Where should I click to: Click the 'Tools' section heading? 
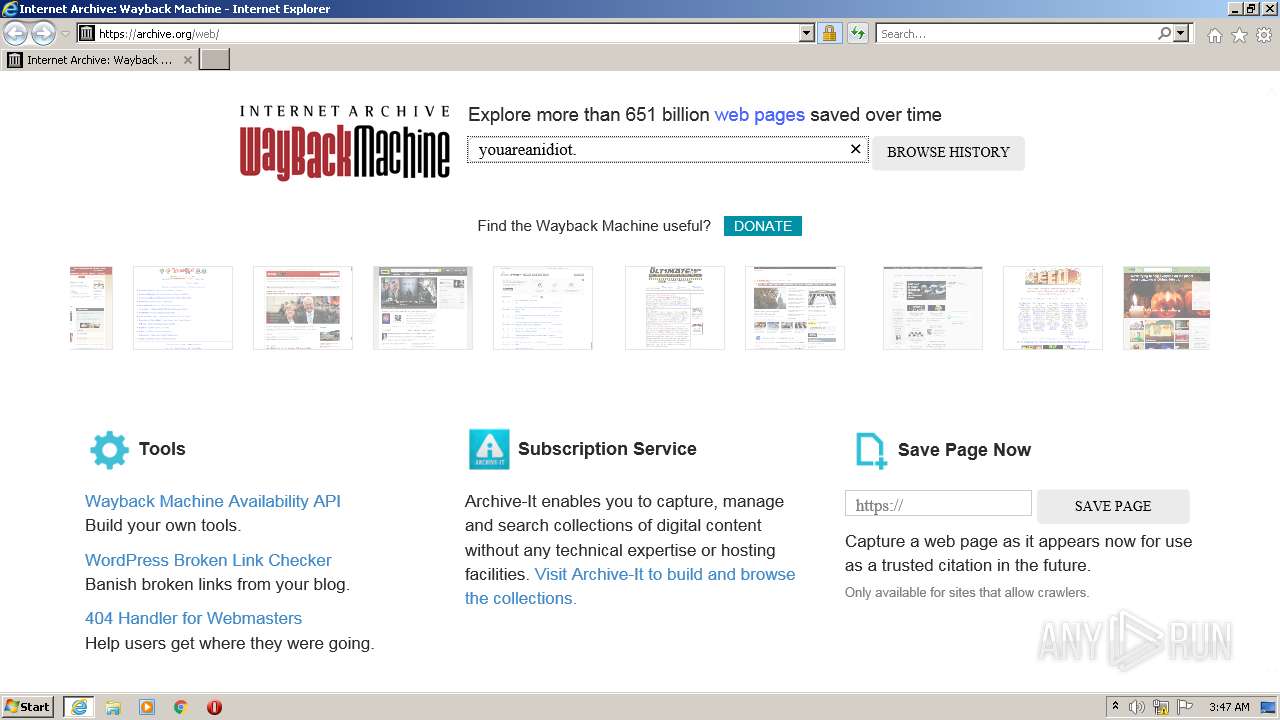(x=162, y=449)
